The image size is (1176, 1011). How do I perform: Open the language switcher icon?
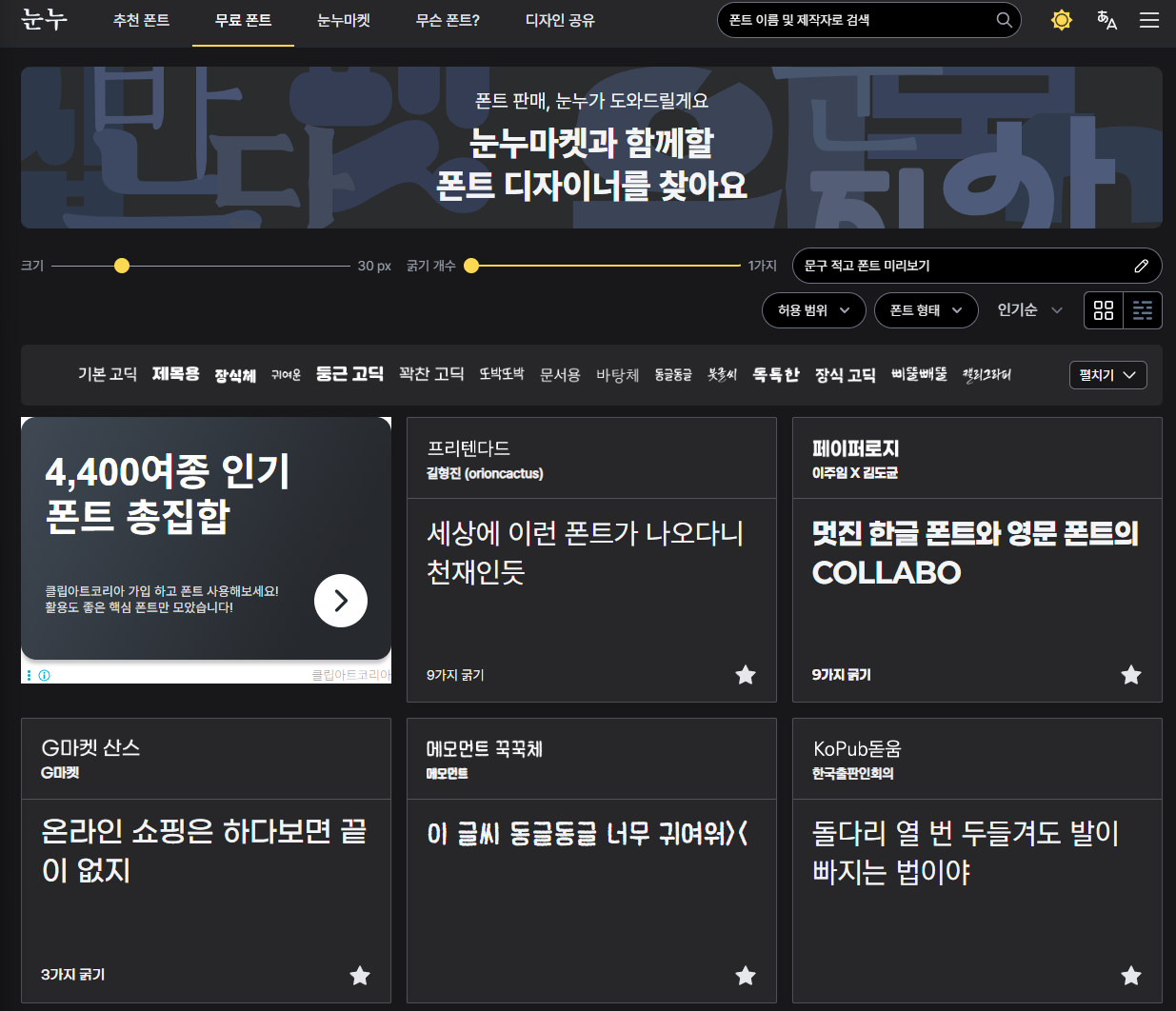(x=1106, y=19)
